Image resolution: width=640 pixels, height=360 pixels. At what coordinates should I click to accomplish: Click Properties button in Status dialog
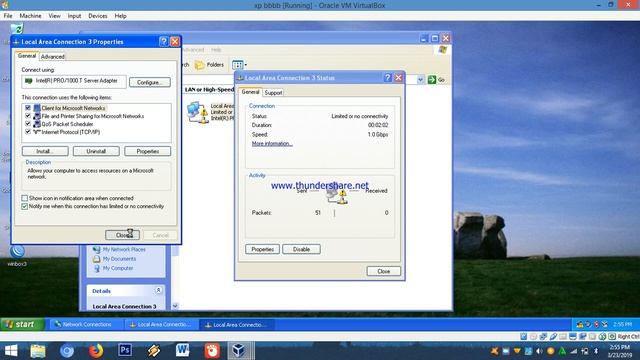coord(262,249)
